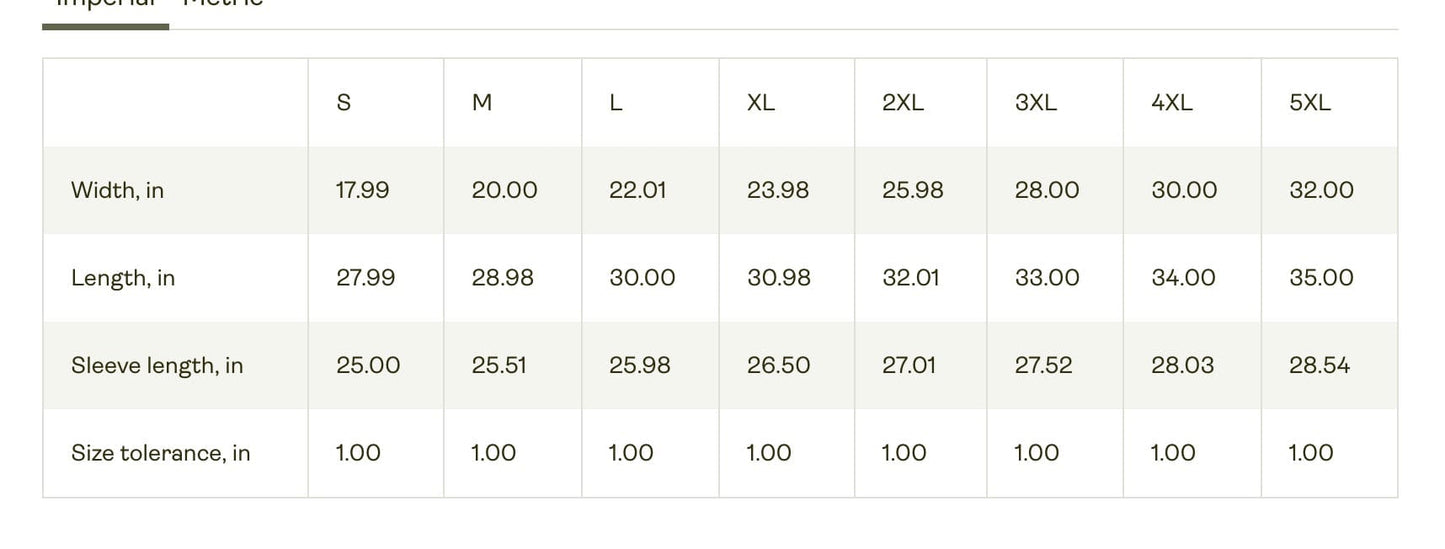Select the 28.98 length cell for M
Image resolution: width=1445 pixels, height=549 pixels.
(503, 278)
